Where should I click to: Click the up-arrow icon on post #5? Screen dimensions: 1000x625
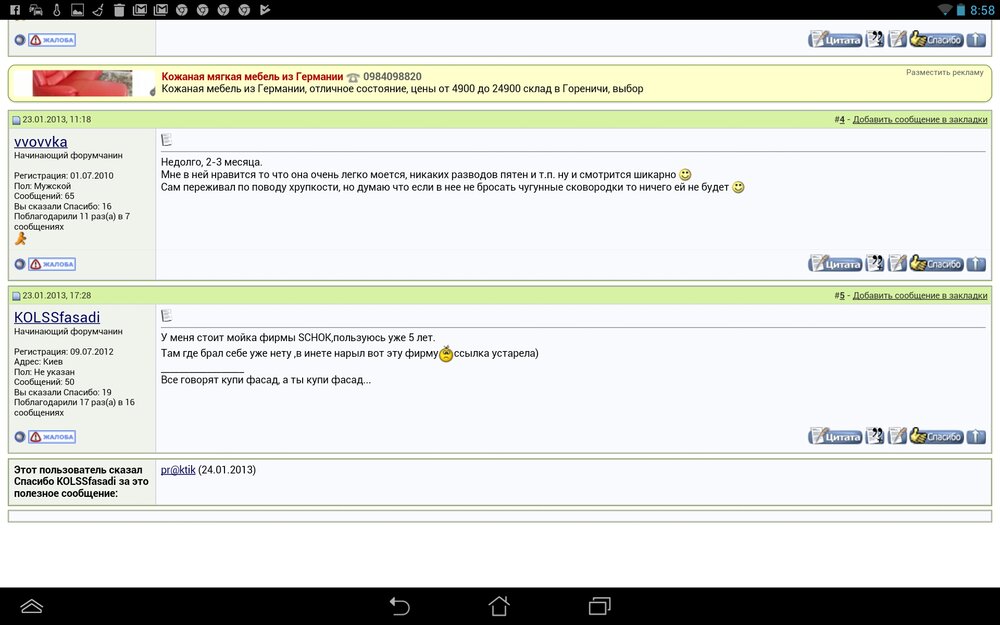(x=976, y=436)
